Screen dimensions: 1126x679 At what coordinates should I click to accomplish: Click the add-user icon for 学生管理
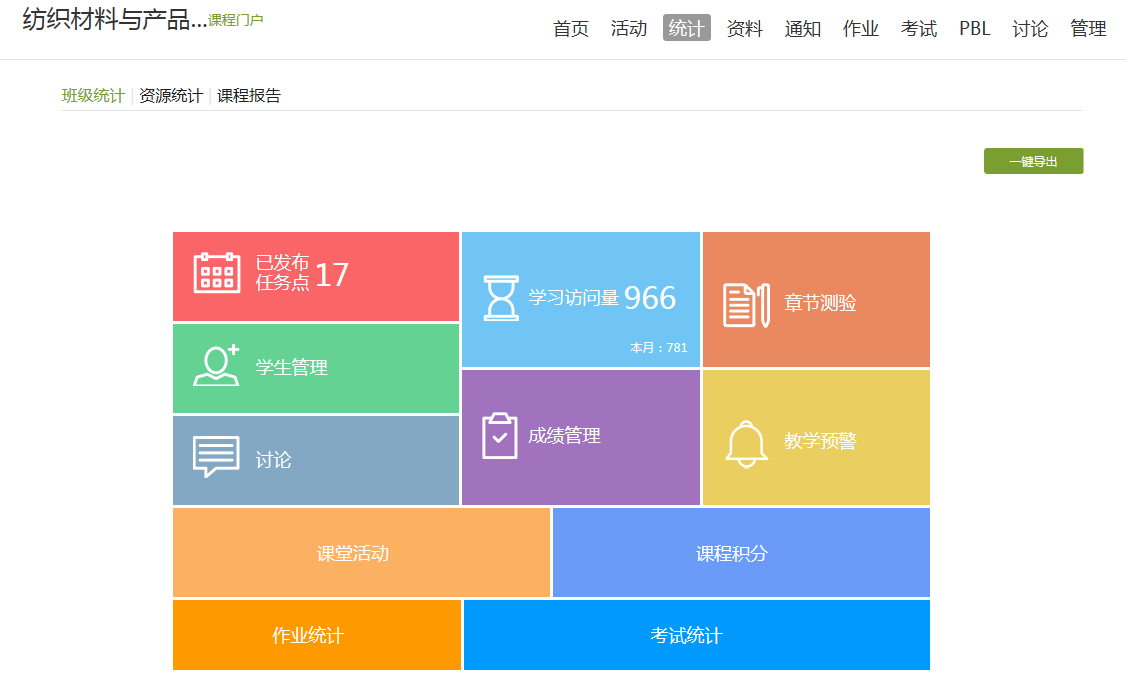(x=216, y=366)
